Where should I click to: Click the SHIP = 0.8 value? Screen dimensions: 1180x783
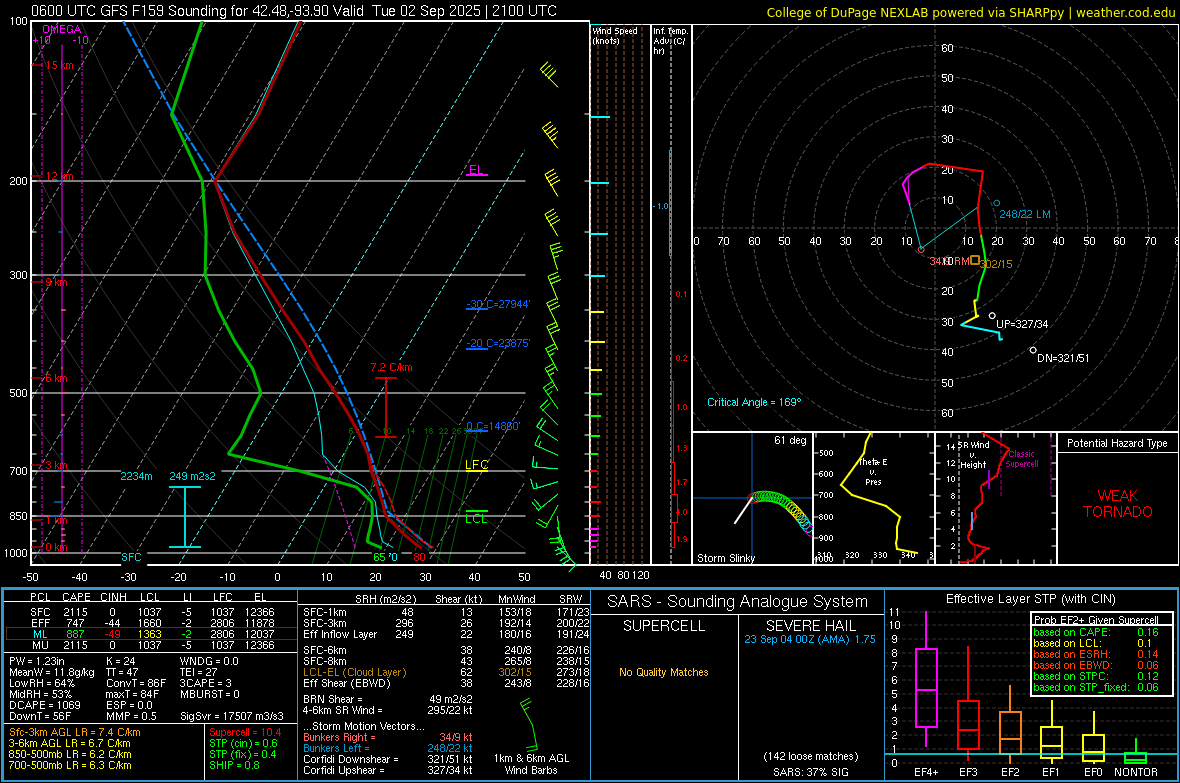pyautogui.click(x=235, y=766)
